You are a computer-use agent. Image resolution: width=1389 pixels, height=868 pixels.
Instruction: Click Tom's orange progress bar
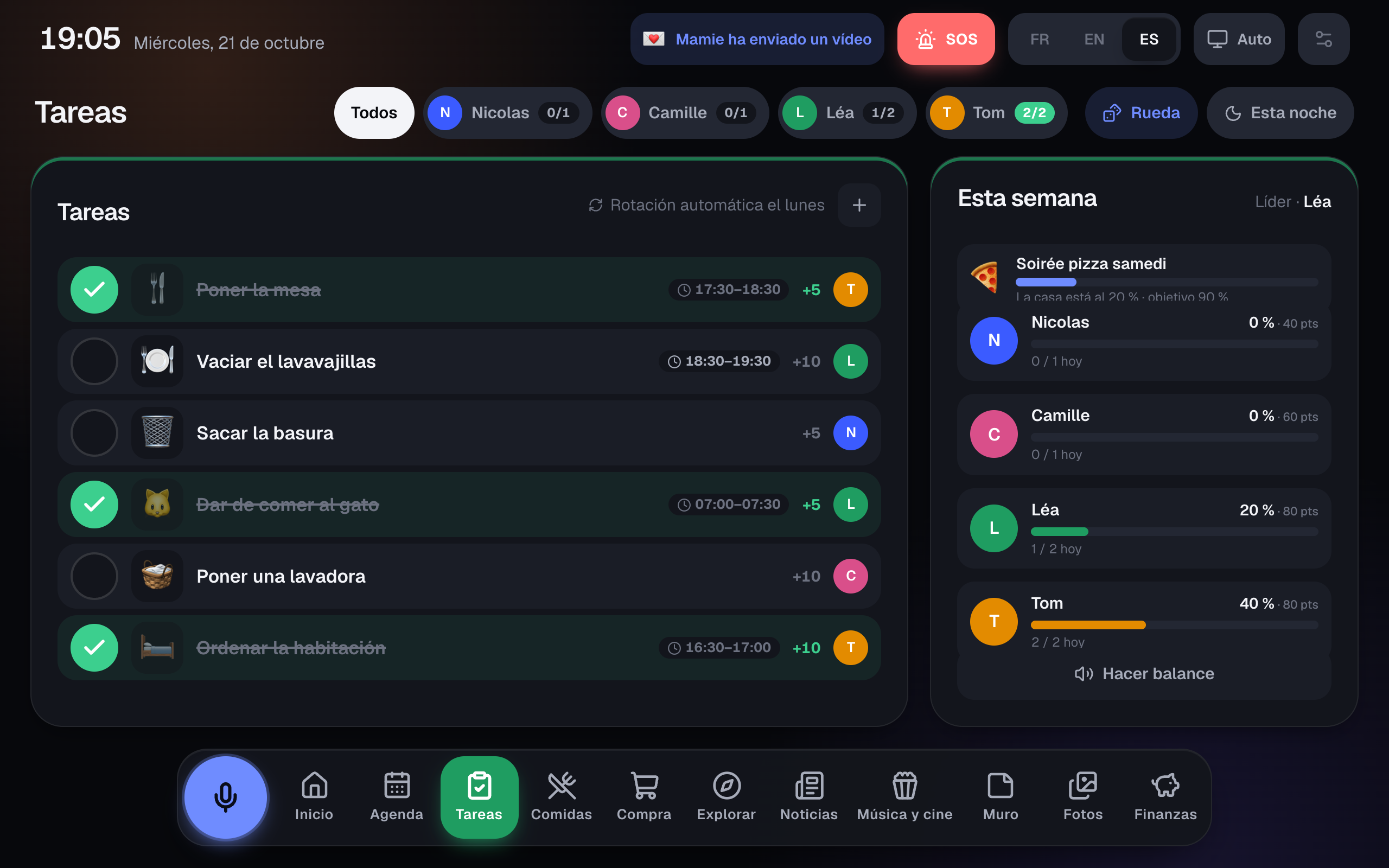[x=1174, y=624]
